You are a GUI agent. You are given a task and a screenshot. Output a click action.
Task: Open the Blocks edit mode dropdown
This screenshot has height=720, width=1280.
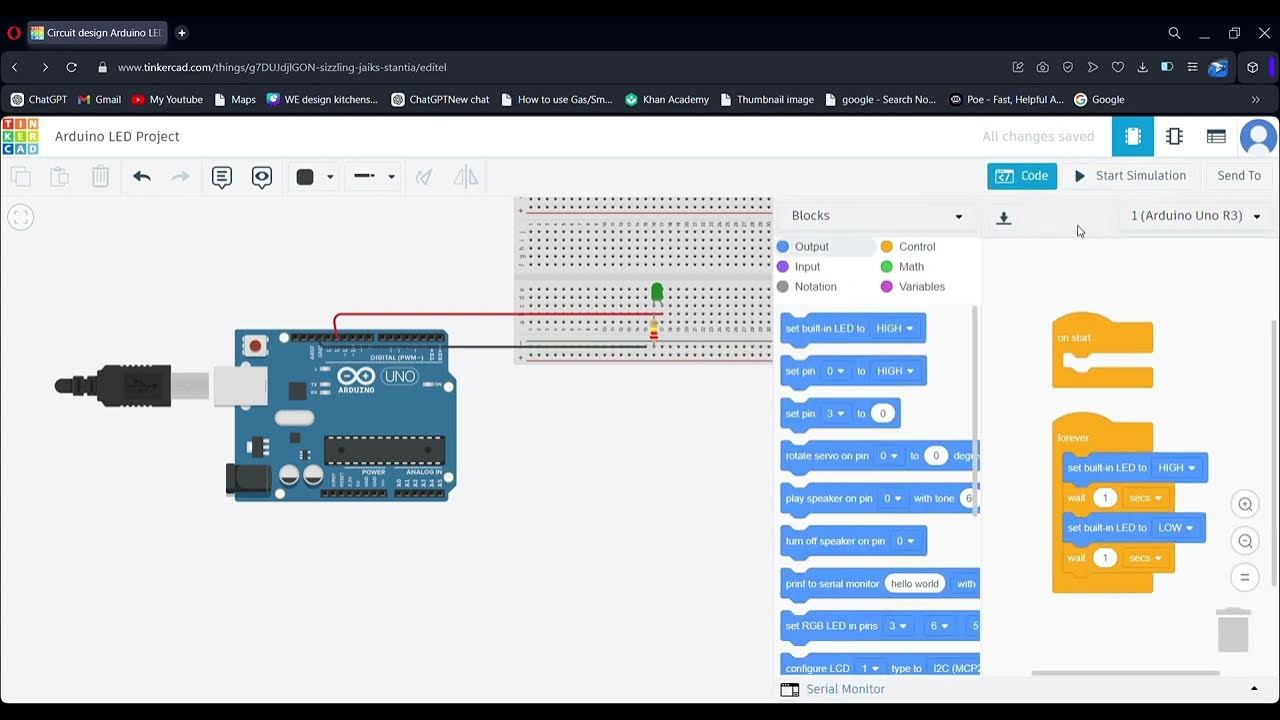click(877, 216)
